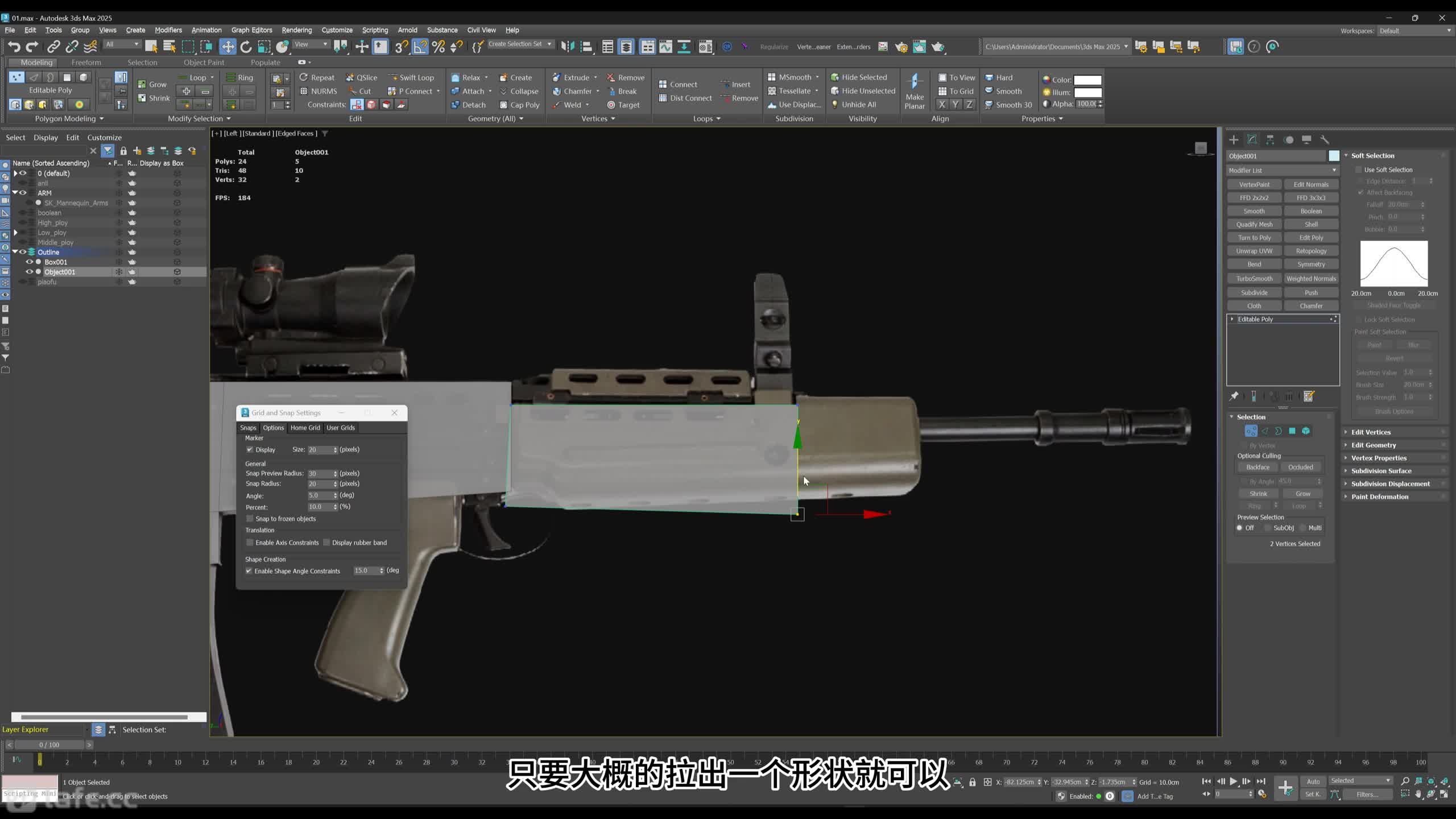Open the Utilities wrench icon
The width and height of the screenshot is (1456, 819).
click(1325, 139)
